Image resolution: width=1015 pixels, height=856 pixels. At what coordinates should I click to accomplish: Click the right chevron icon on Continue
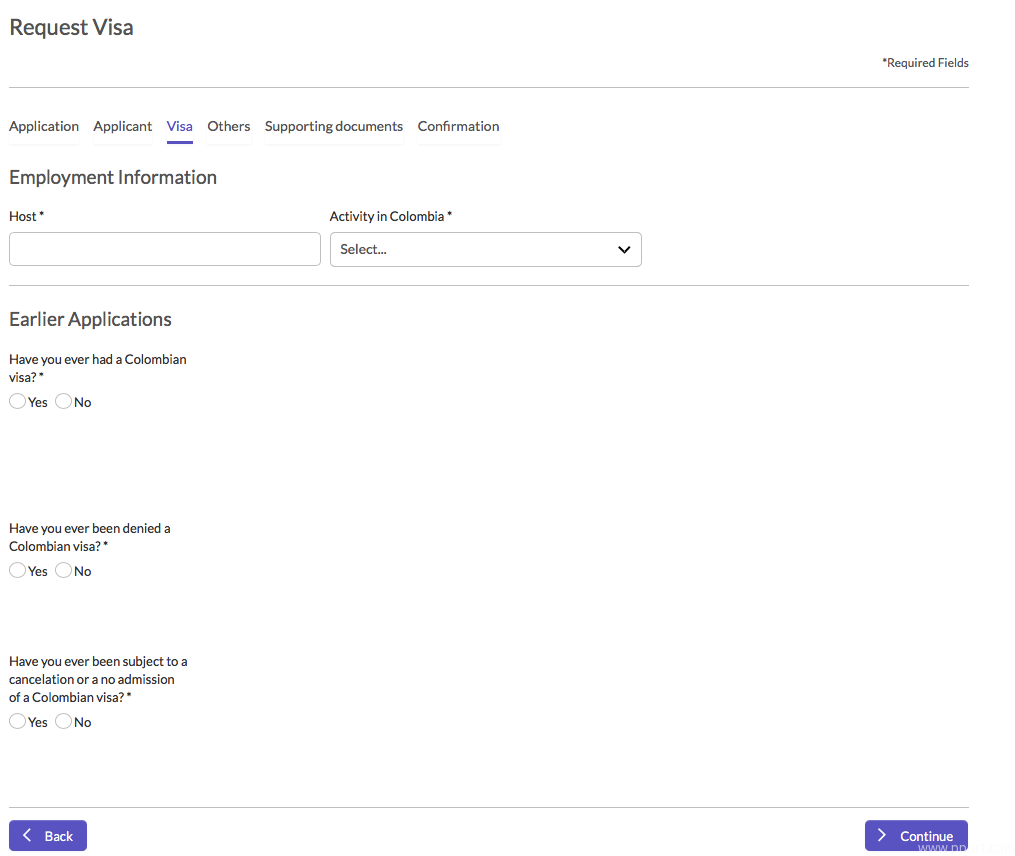click(x=882, y=836)
